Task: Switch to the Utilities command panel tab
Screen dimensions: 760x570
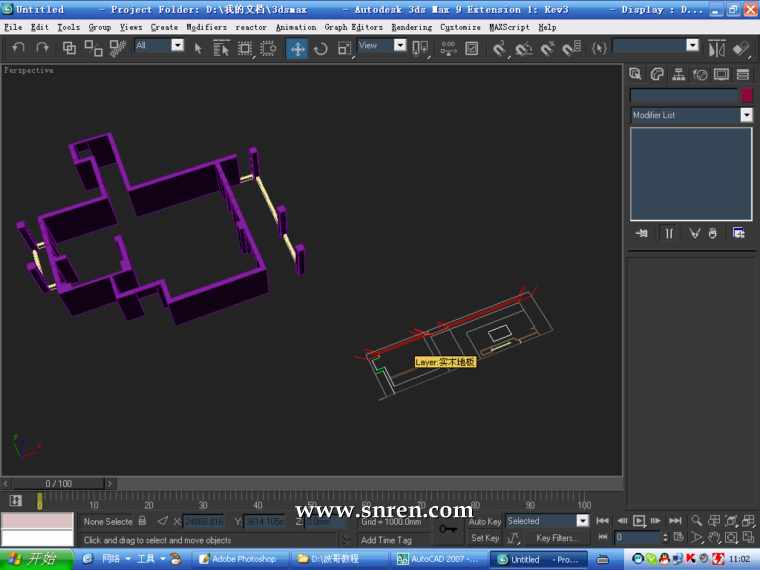Action: tap(743, 74)
